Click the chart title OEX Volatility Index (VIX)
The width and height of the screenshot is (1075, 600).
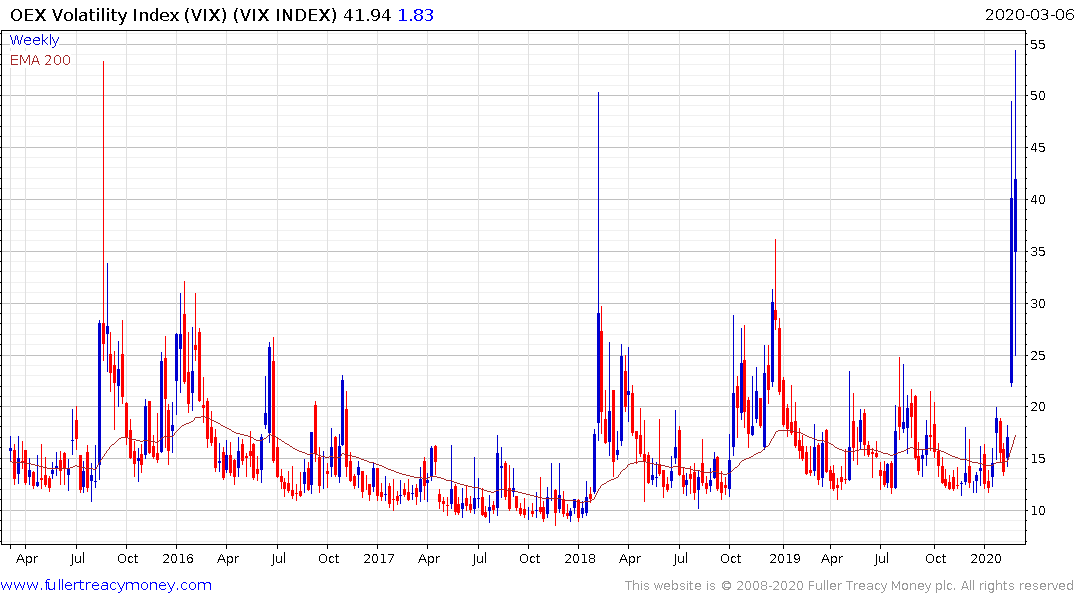click(x=118, y=15)
